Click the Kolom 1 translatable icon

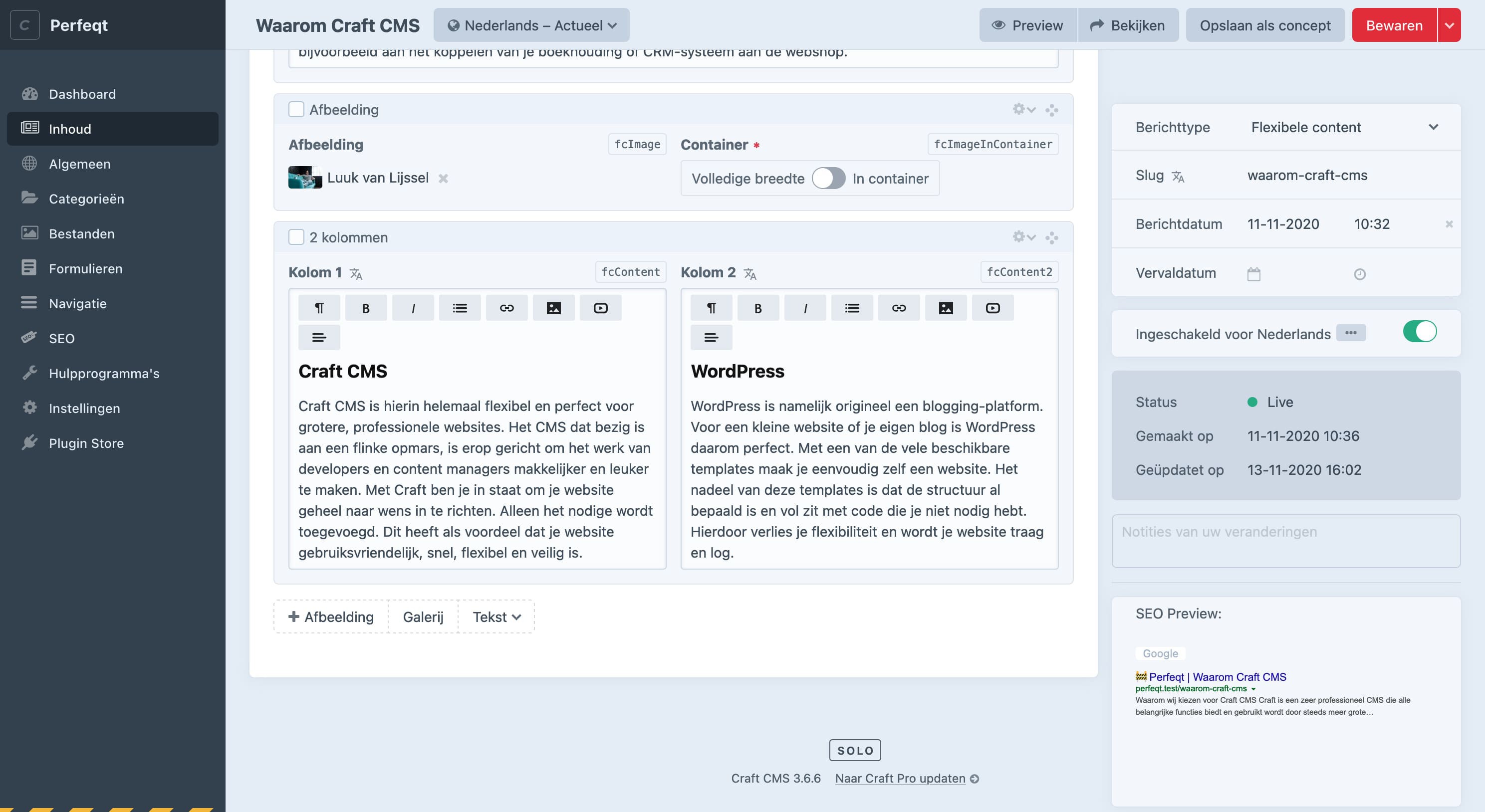[356, 274]
